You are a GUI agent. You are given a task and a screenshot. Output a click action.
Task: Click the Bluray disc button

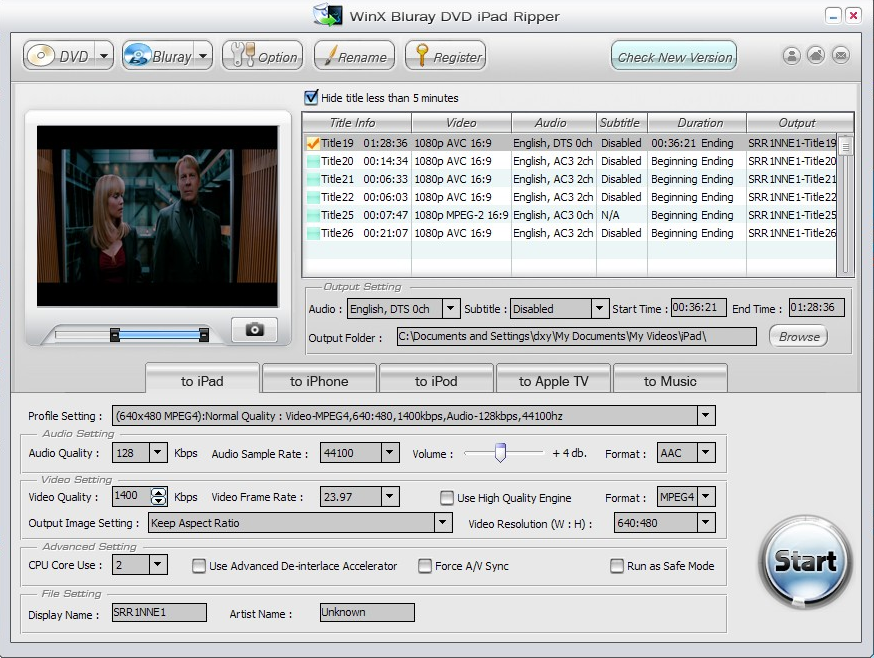(x=158, y=56)
